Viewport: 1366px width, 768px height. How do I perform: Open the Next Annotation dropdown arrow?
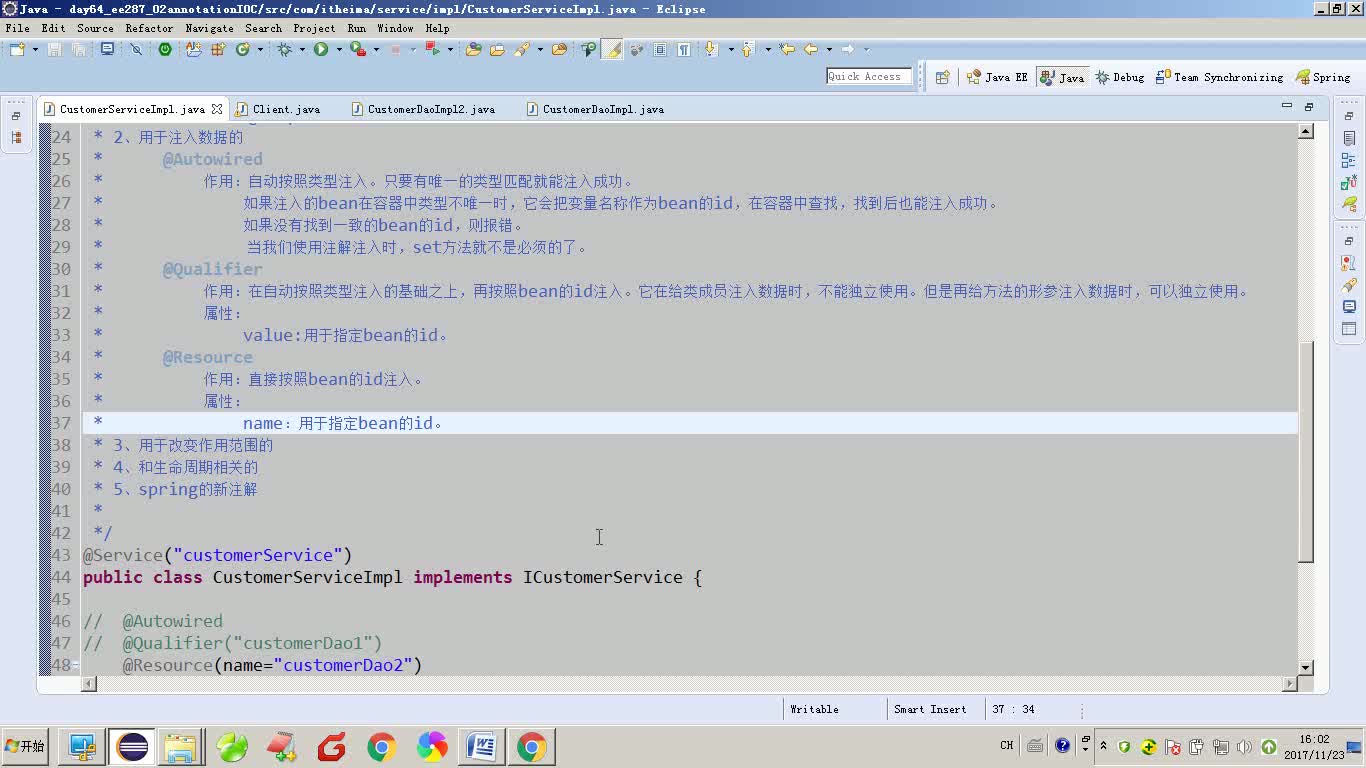pos(731,49)
